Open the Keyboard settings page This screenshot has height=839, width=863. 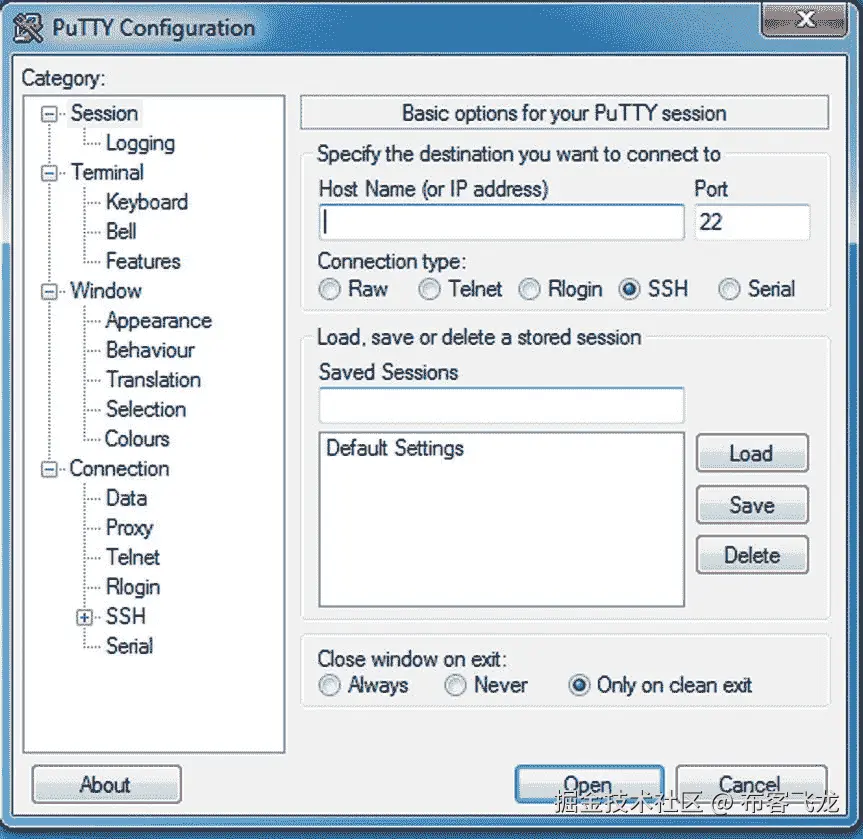pos(145,202)
